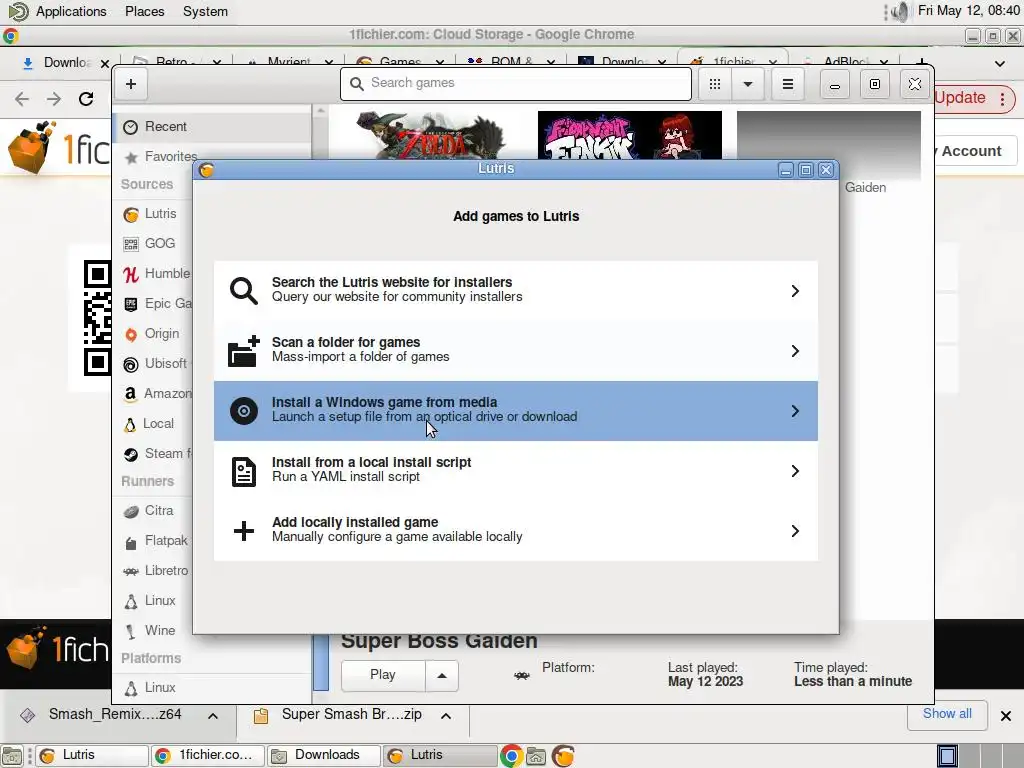Click the volume icon in system tray
This screenshot has width=1024, height=768.
(x=901, y=12)
